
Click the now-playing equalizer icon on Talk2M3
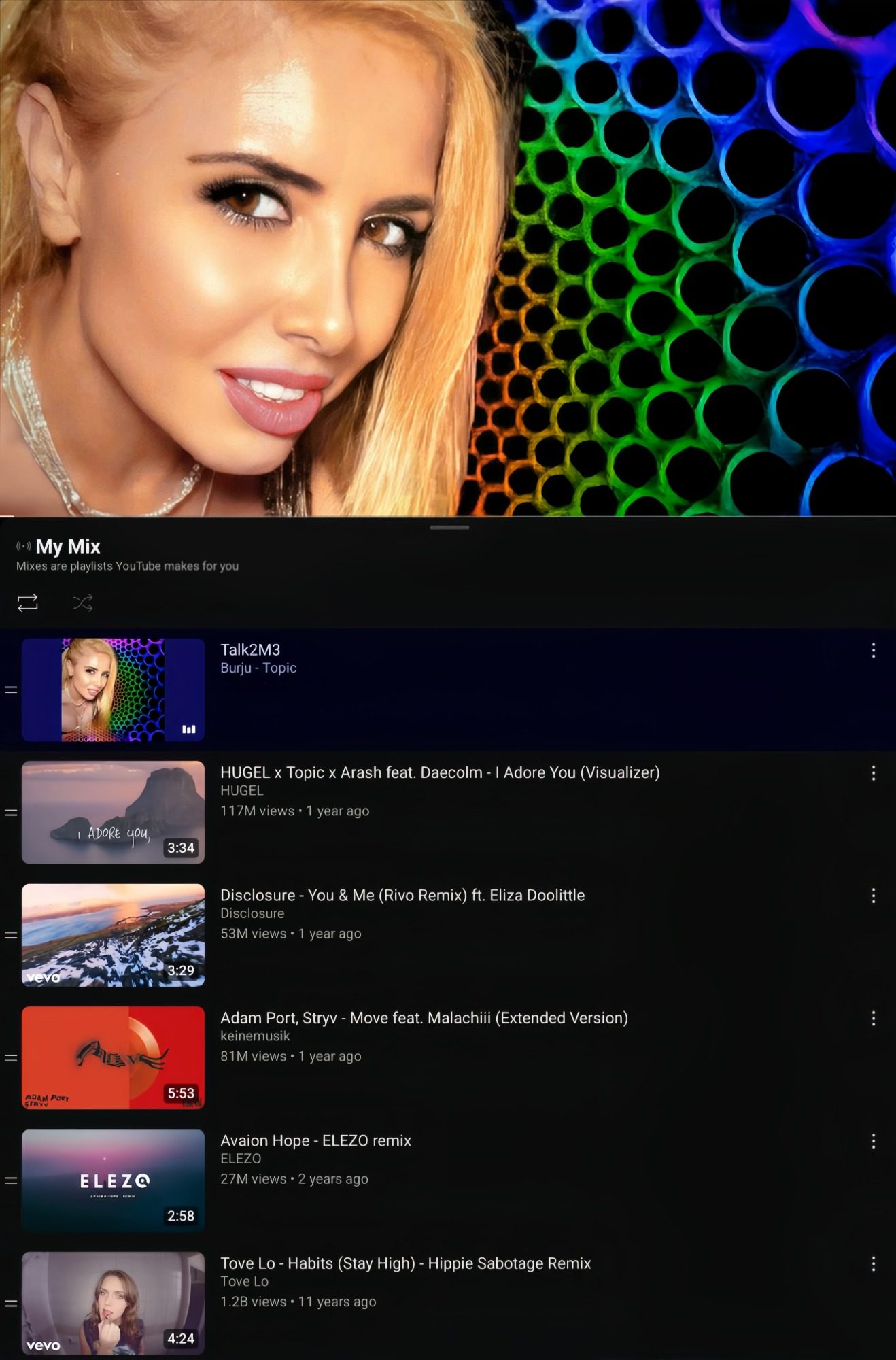[189, 729]
